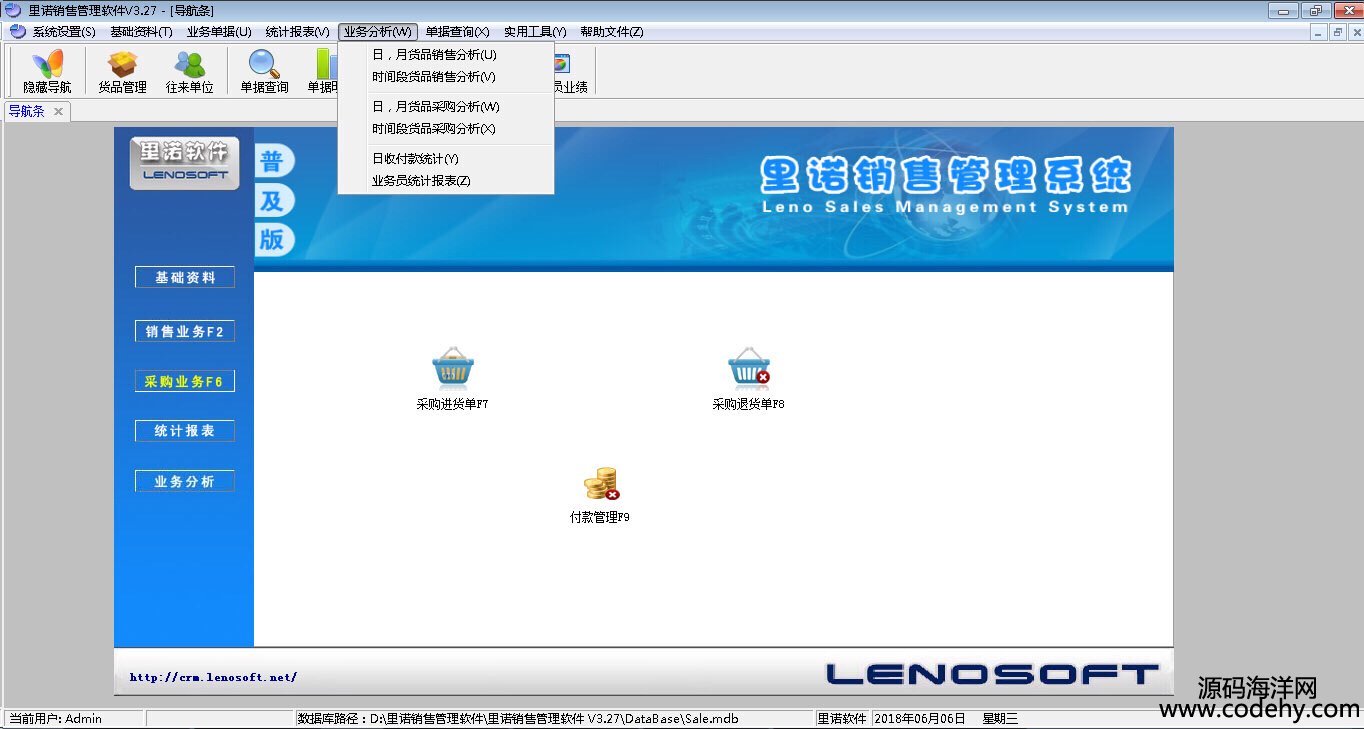
Task: Open the 统计报表(V) menu
Action: [x=297, y=32]
